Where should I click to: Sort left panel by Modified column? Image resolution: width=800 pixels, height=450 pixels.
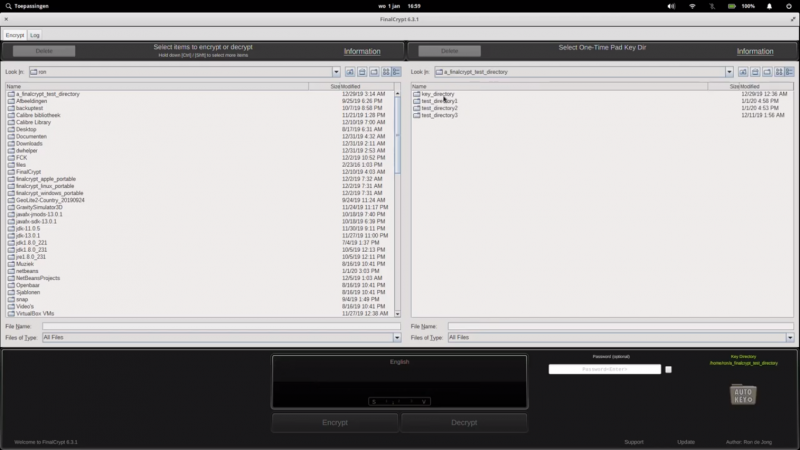point(366,86)
